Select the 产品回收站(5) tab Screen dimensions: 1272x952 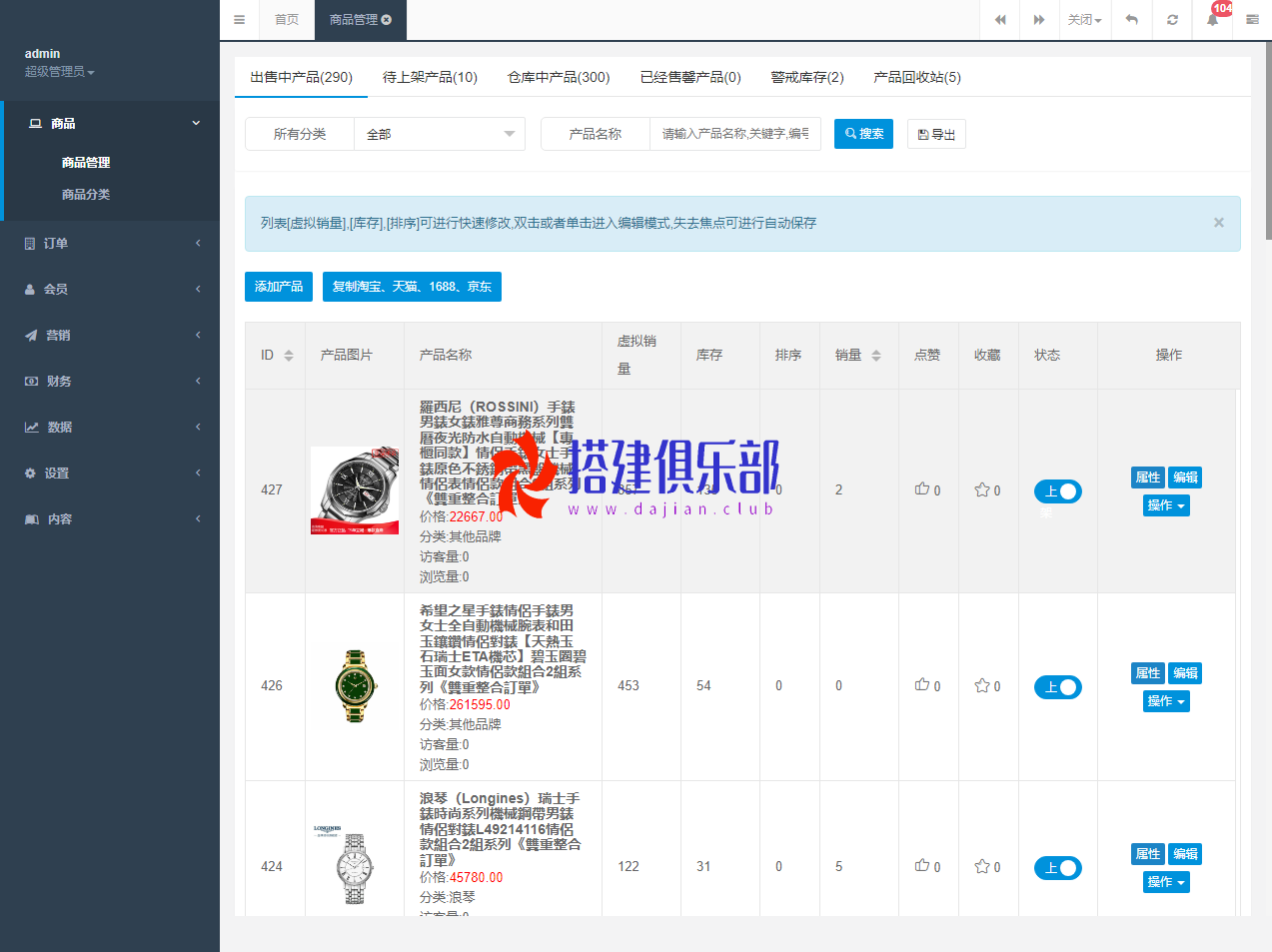click(917, 77)
